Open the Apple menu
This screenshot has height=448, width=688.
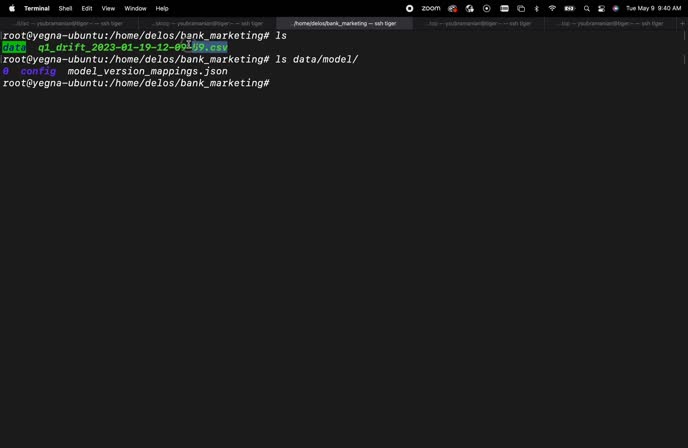pos(12,8)
